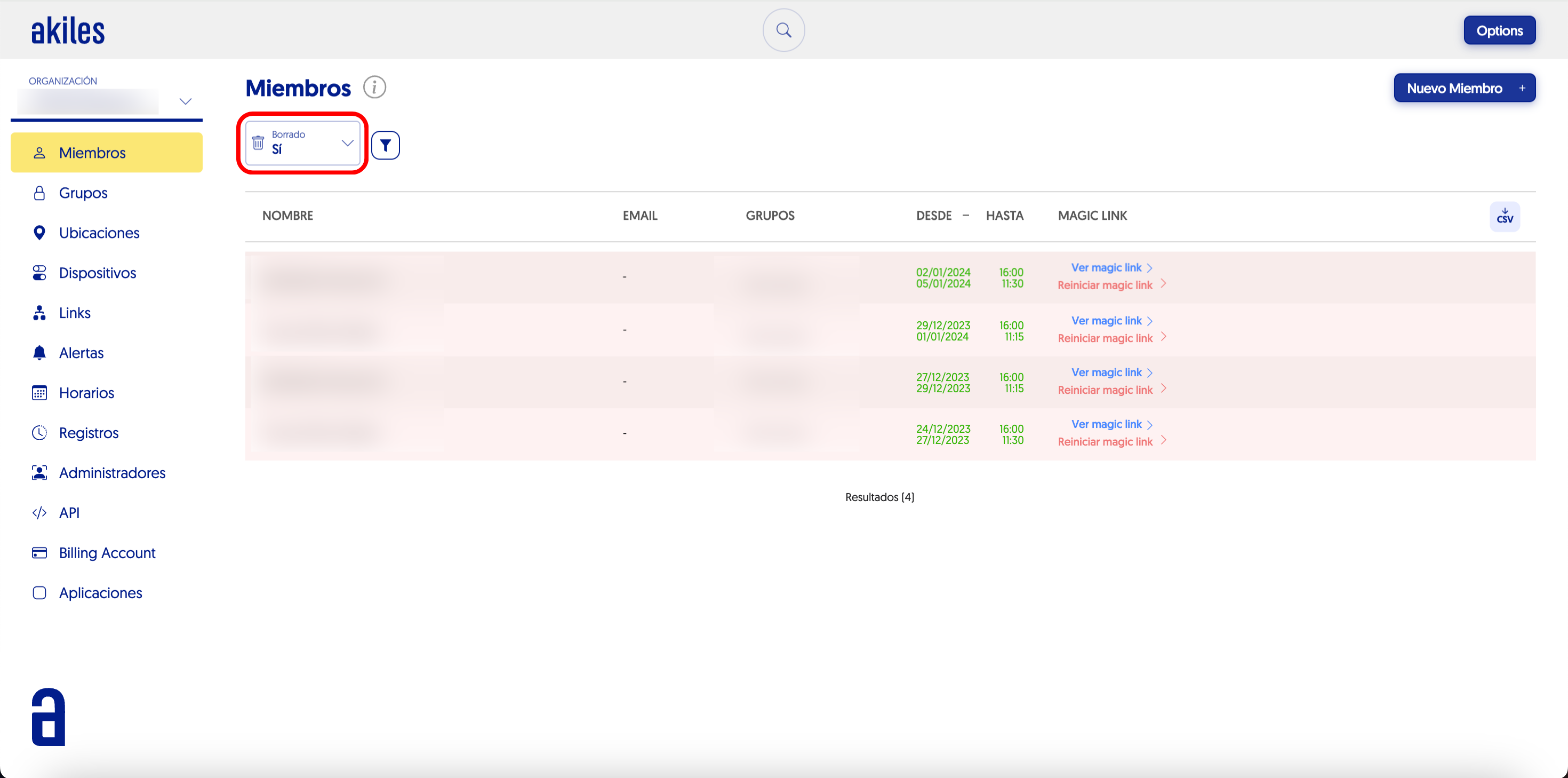
Task: Expand the Organización selector chevron
Action: click(186, 101)
